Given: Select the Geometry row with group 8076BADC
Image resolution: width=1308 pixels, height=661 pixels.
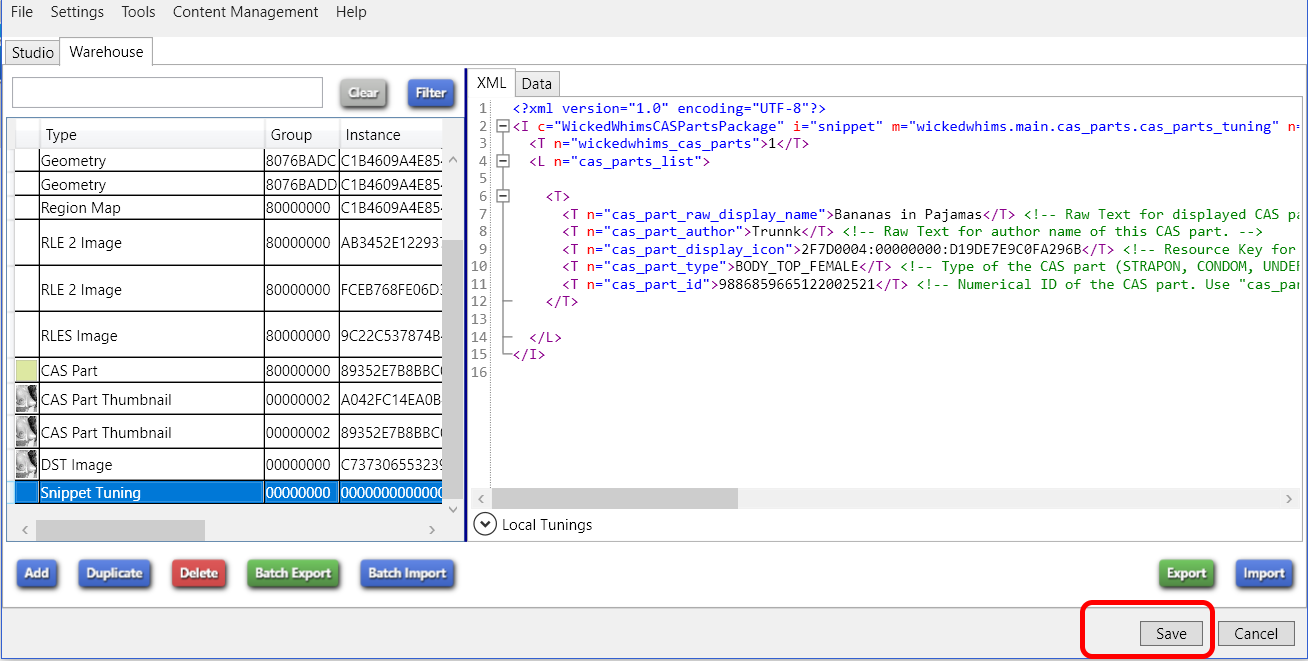Looking at the screenshot, I should click(228, 160).
